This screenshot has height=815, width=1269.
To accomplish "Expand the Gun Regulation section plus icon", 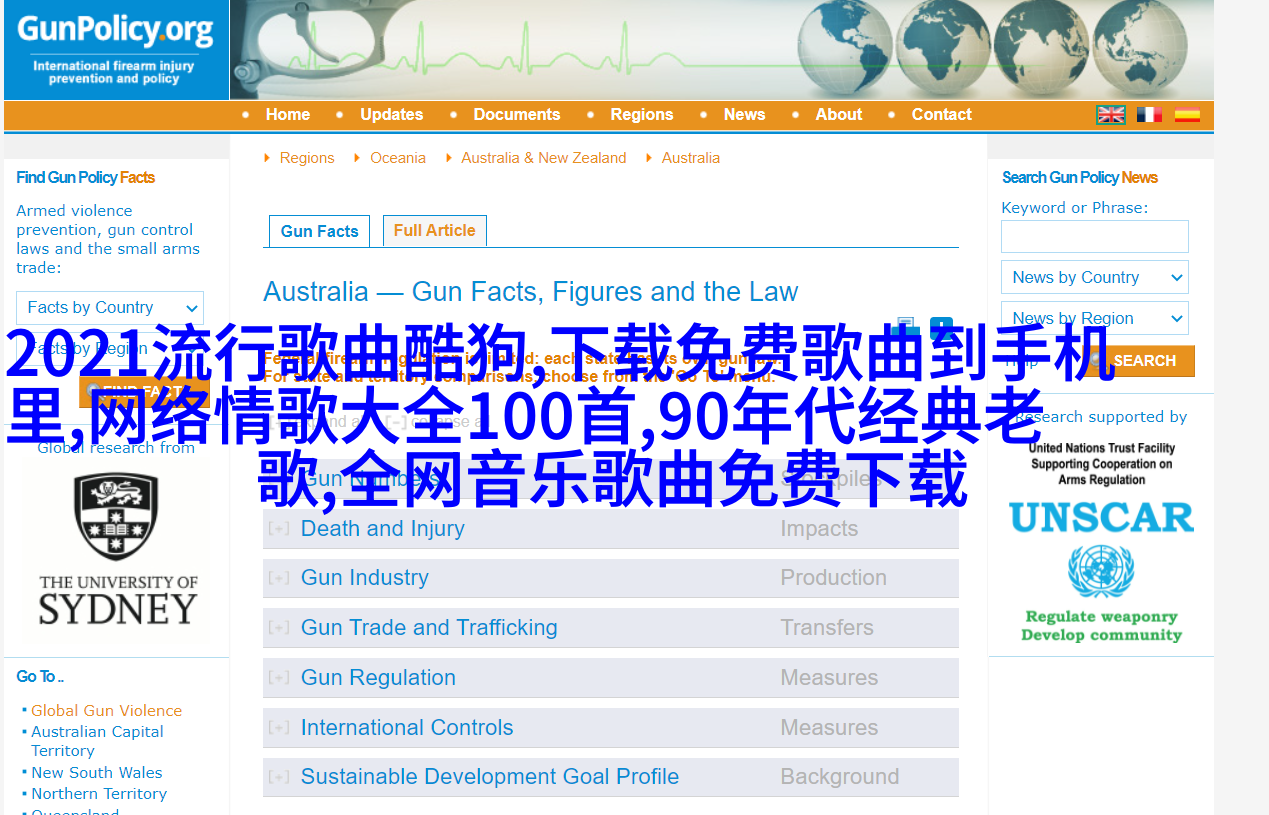I will click(279, 678).
